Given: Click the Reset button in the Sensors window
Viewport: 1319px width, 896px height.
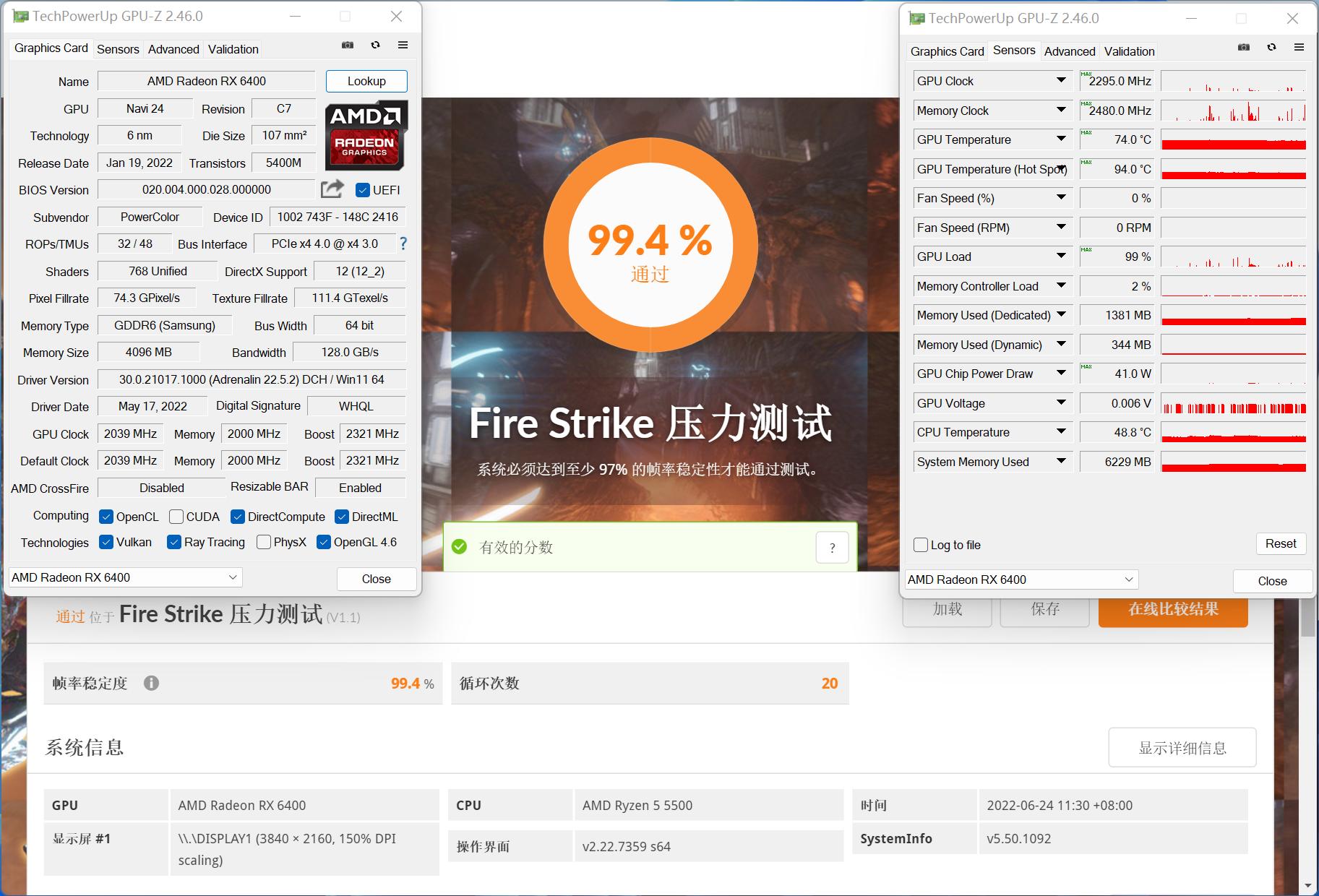Looking at the screenshot, I should 1281,543.
